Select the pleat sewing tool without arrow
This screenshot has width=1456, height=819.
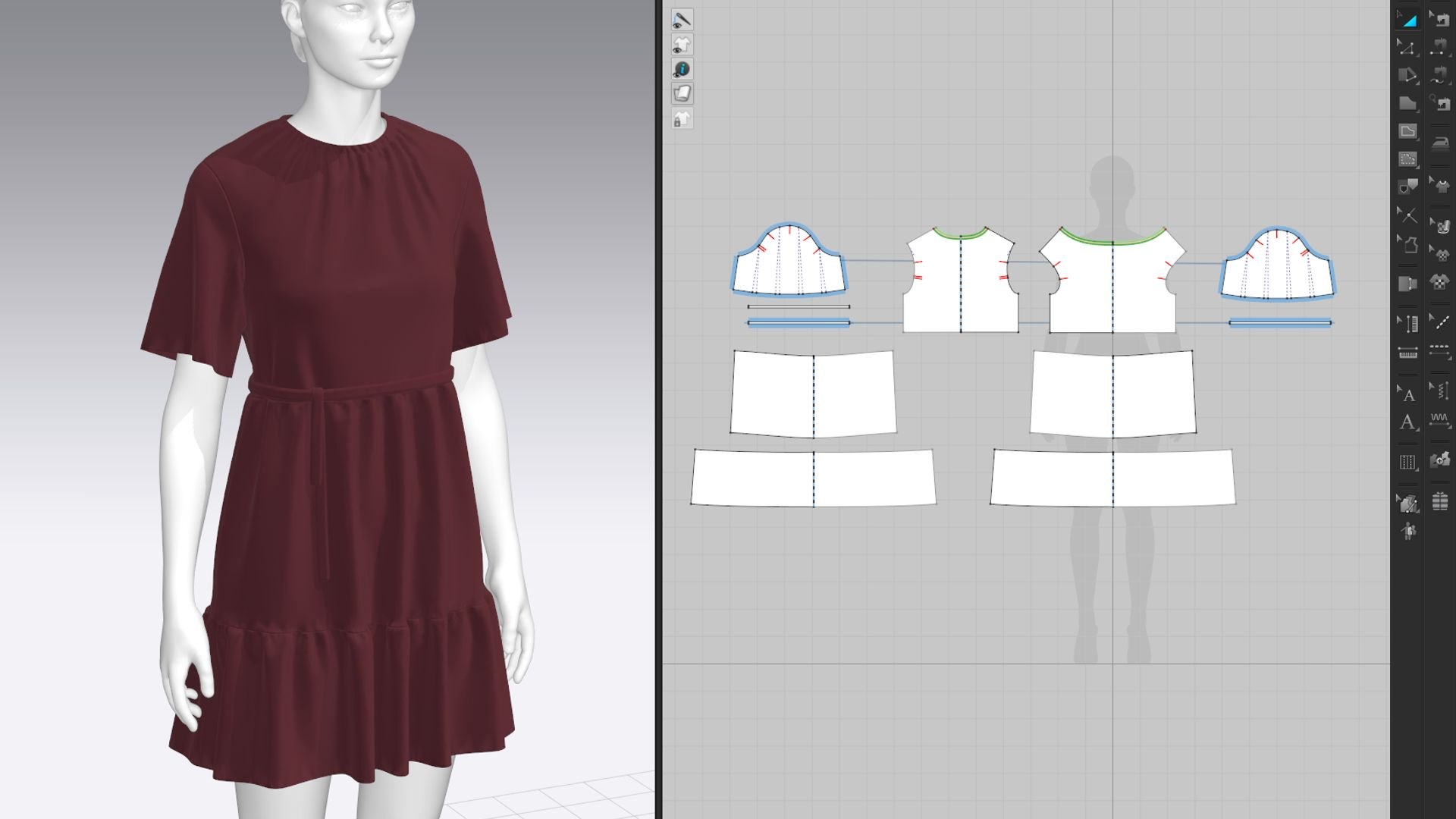[1407, 353]
